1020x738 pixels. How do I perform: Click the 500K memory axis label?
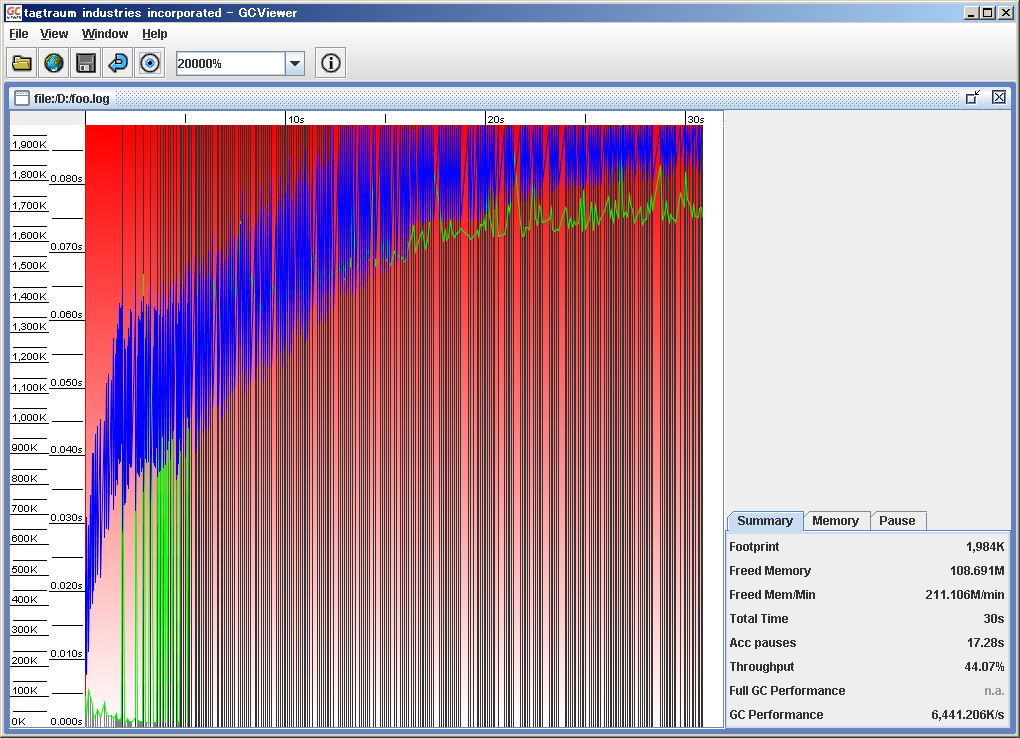[25, 569]
